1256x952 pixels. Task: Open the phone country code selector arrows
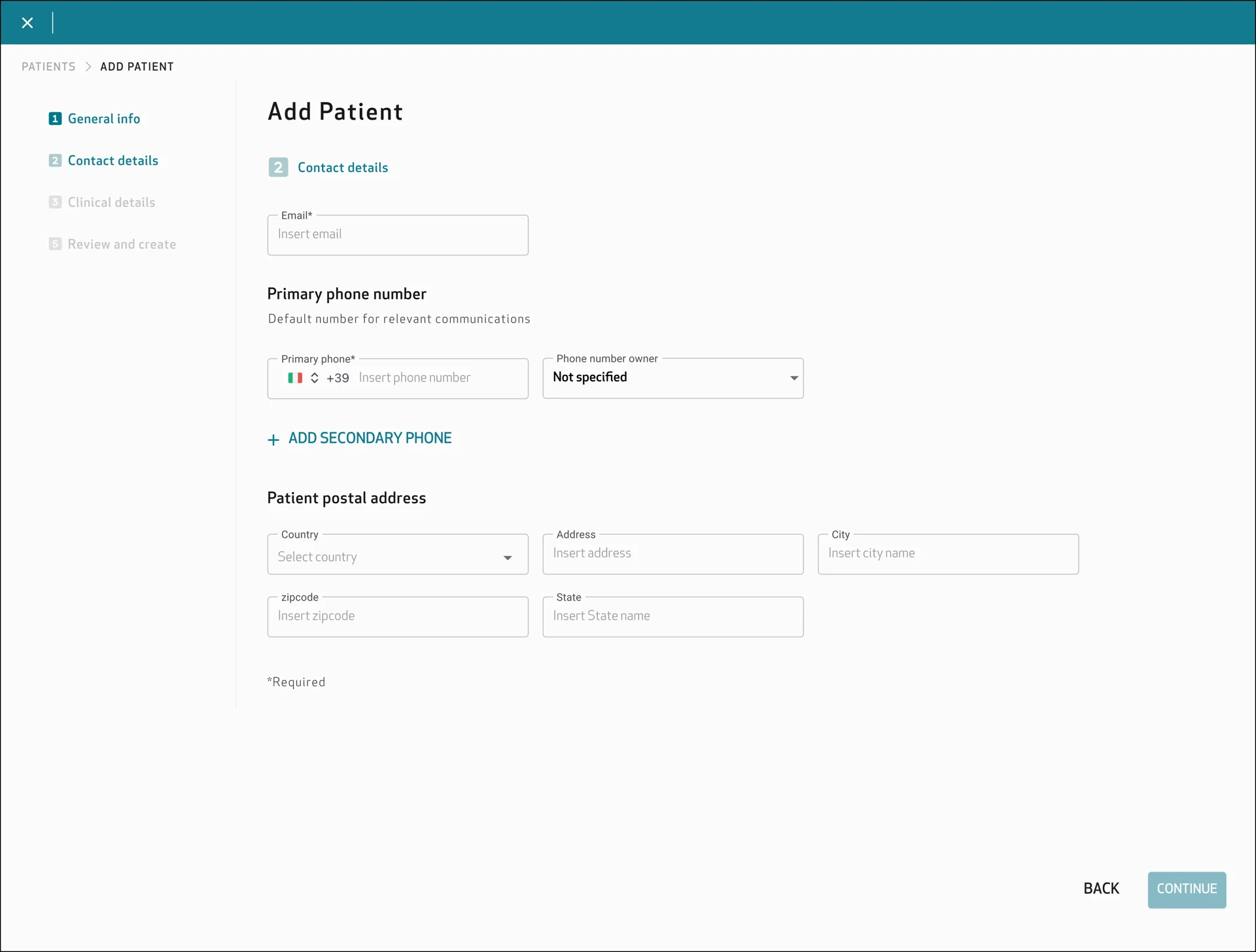click(315, 378)
